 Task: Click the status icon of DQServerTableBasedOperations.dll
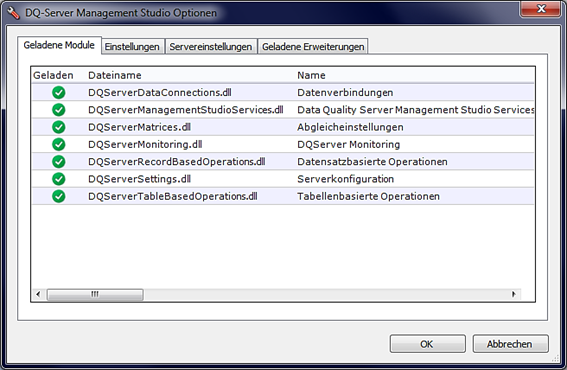point(59,196)
